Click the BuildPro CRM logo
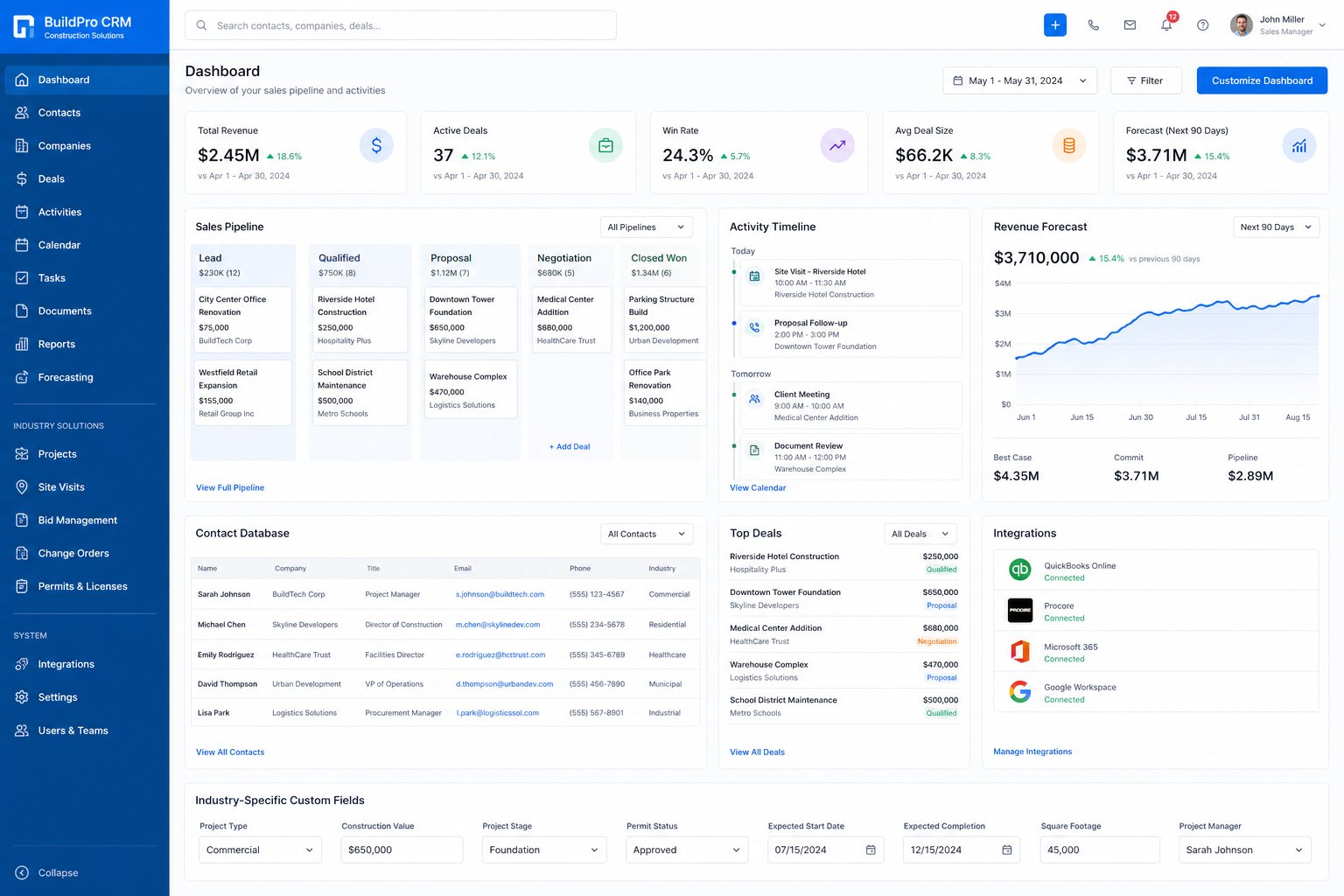The width and height of the screenshot is (1344, 896). [x=24, y=26]
